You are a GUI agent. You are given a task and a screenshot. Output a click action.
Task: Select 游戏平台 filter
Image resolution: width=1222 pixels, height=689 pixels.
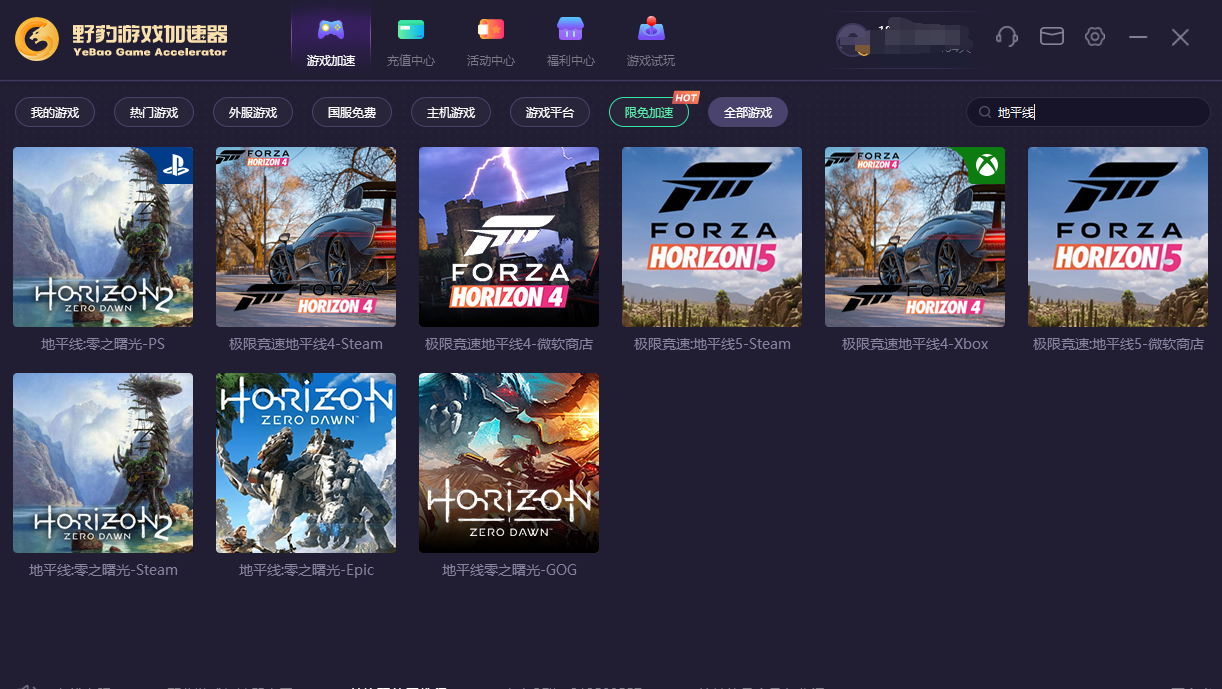(x=550, y=113)
